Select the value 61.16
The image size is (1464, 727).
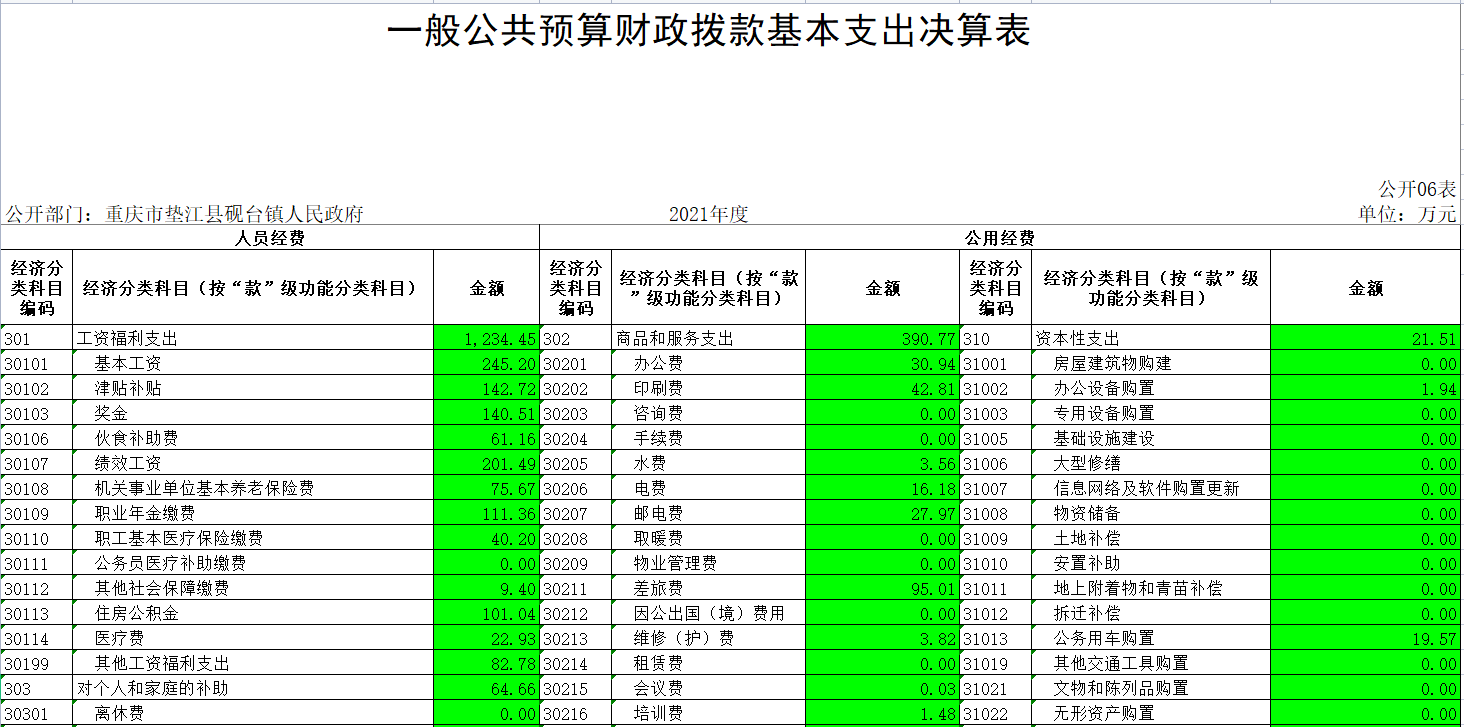point(487,438)
